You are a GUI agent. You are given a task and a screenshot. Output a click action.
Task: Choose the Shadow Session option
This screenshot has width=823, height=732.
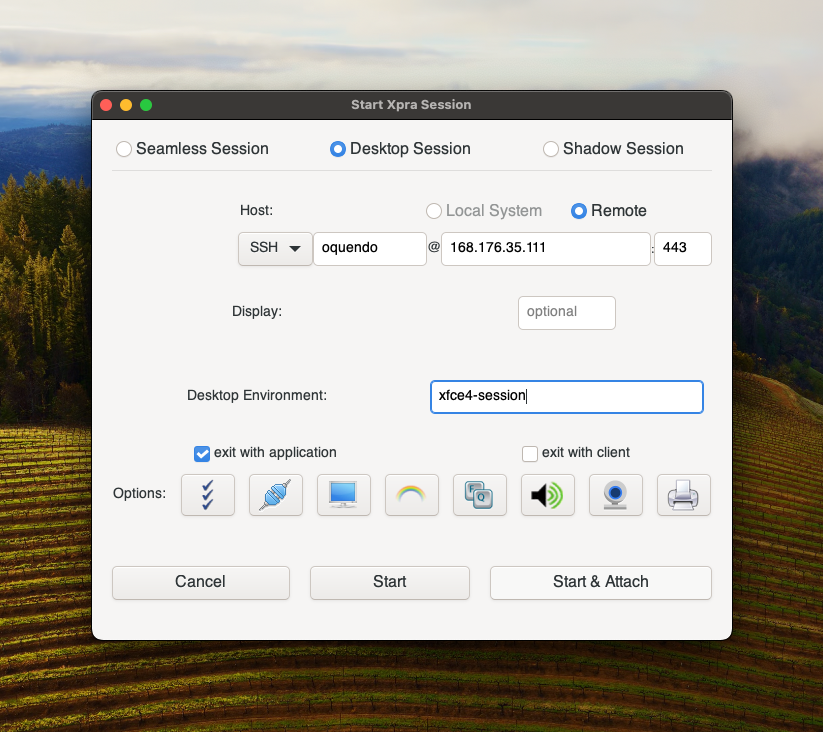pos(551,149)
